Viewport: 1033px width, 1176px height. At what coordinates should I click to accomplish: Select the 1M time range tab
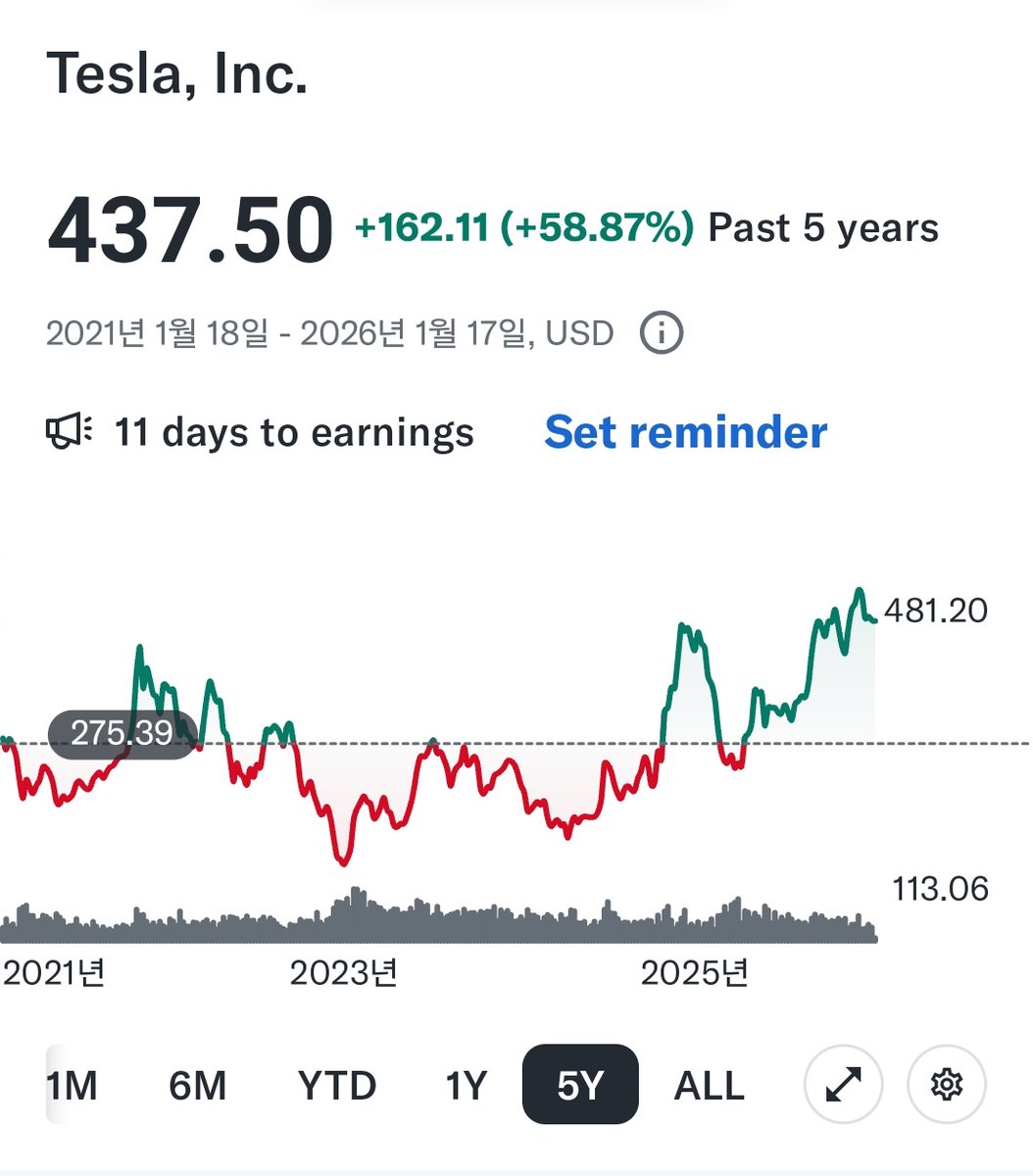72,1086
